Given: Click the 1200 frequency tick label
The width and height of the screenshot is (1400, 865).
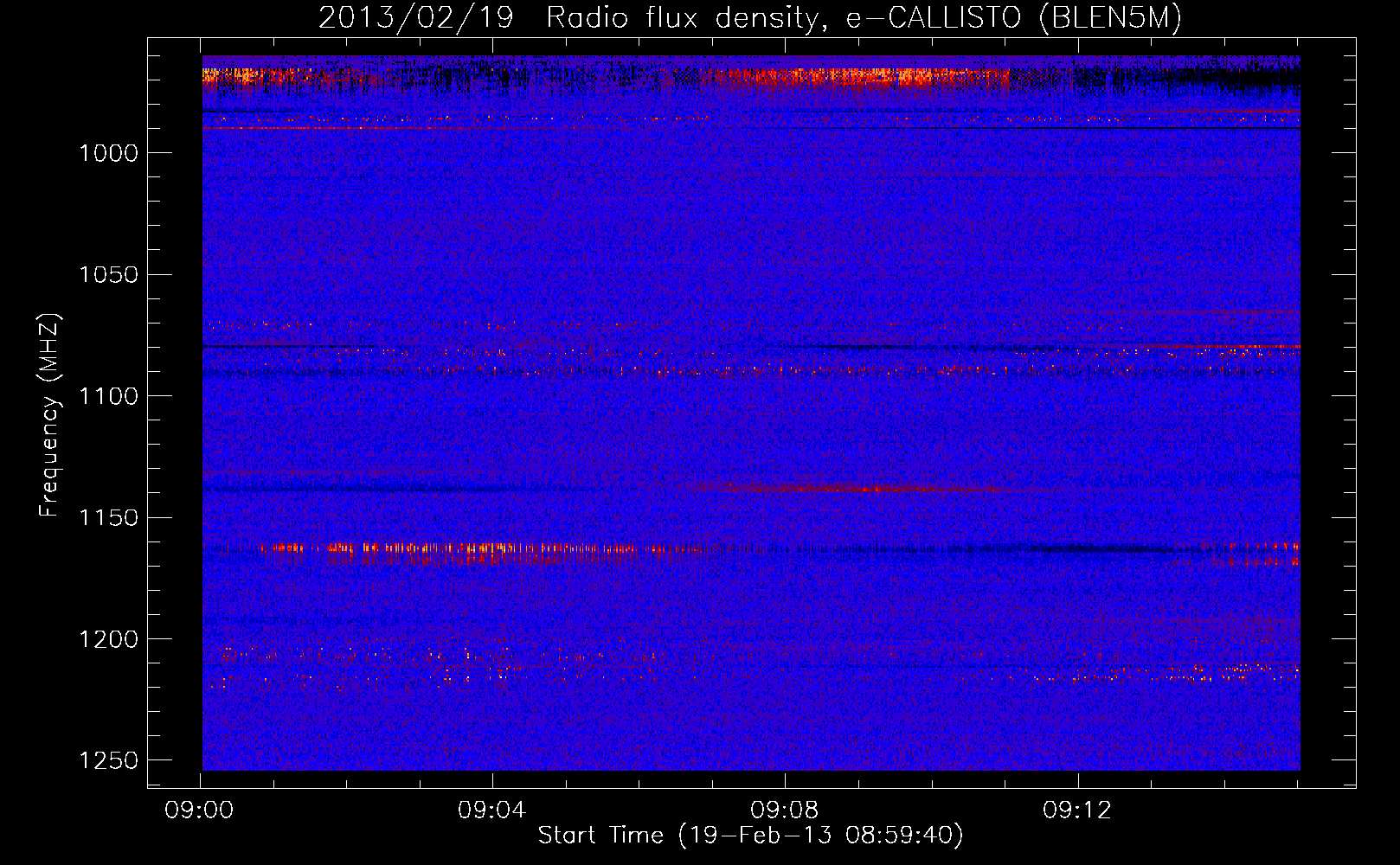Looking at the screenshot, I should tap(108, 639).
